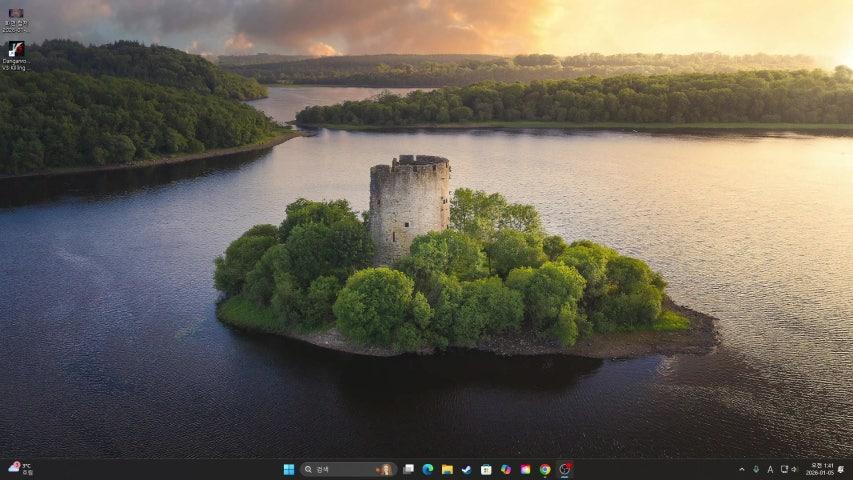Open the notification bell in the tray
The width and height of the screenshot is (853, 480).
coord(841,469)
